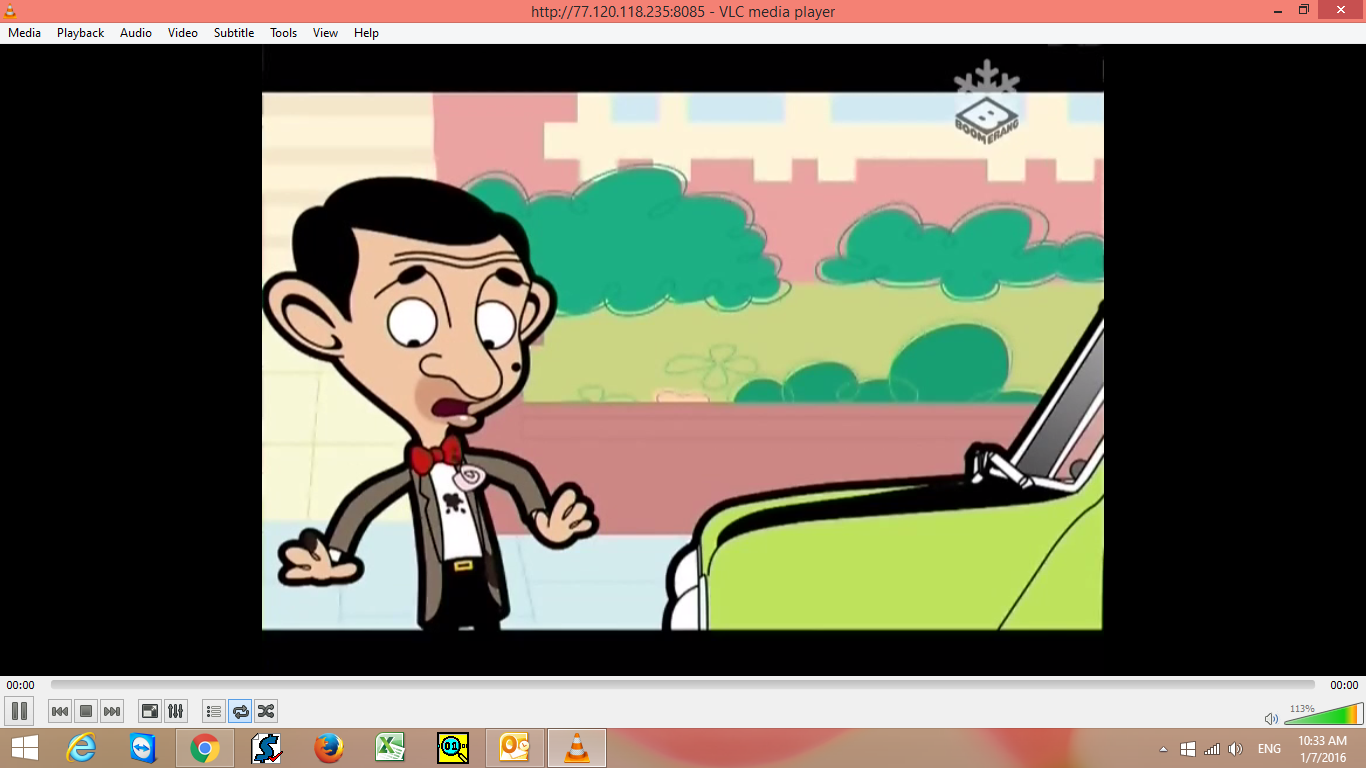Image resolution: width=1366 pixels, height=768 pixels.
Task: Open the View menu
Action: [325, 33]
